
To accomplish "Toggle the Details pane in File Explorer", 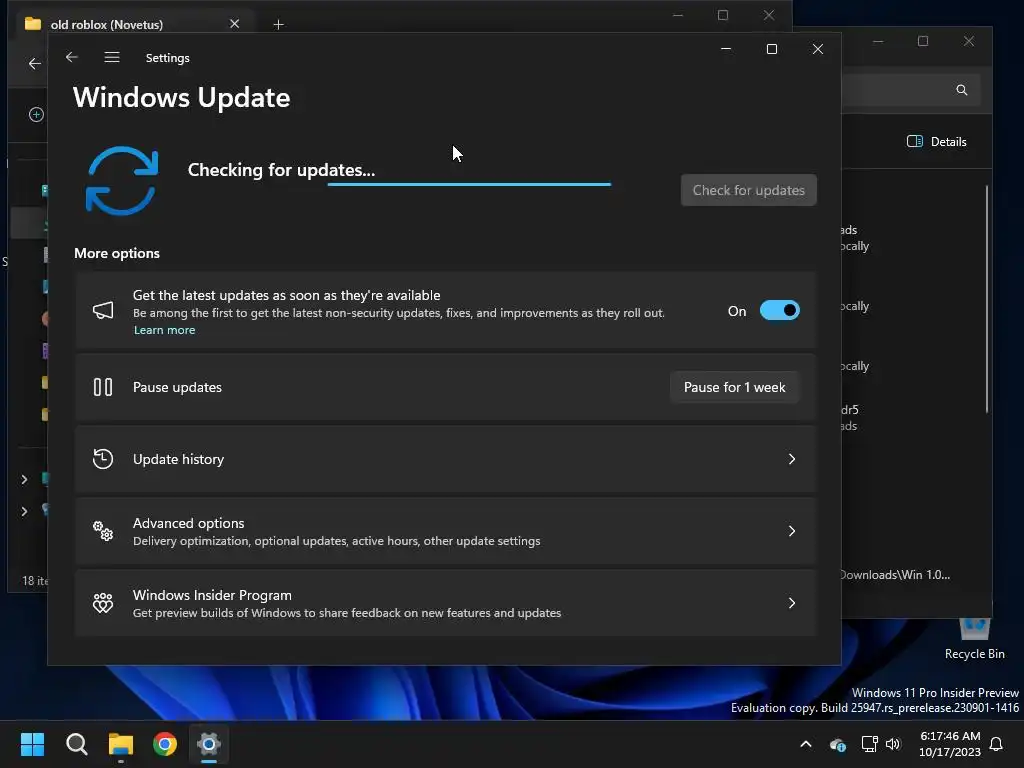I will coord(936,142).
